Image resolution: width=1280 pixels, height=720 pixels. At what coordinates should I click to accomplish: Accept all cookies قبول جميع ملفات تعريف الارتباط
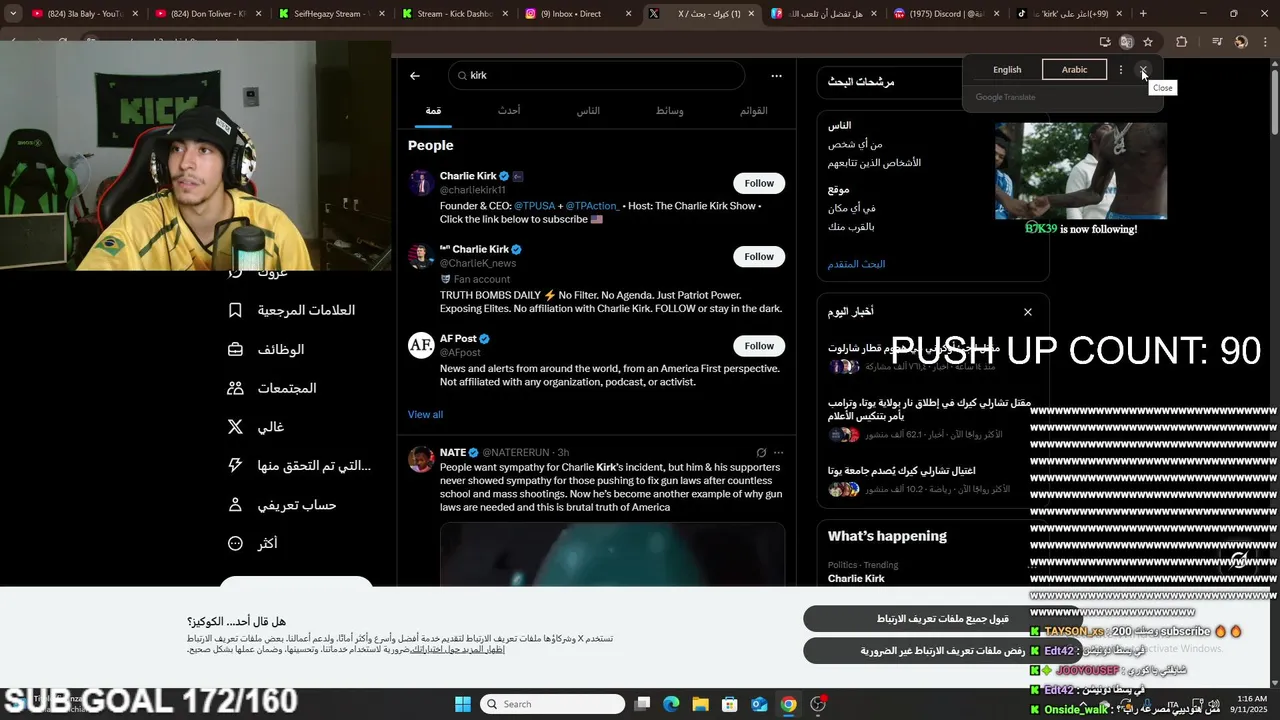tap(942, 619)
